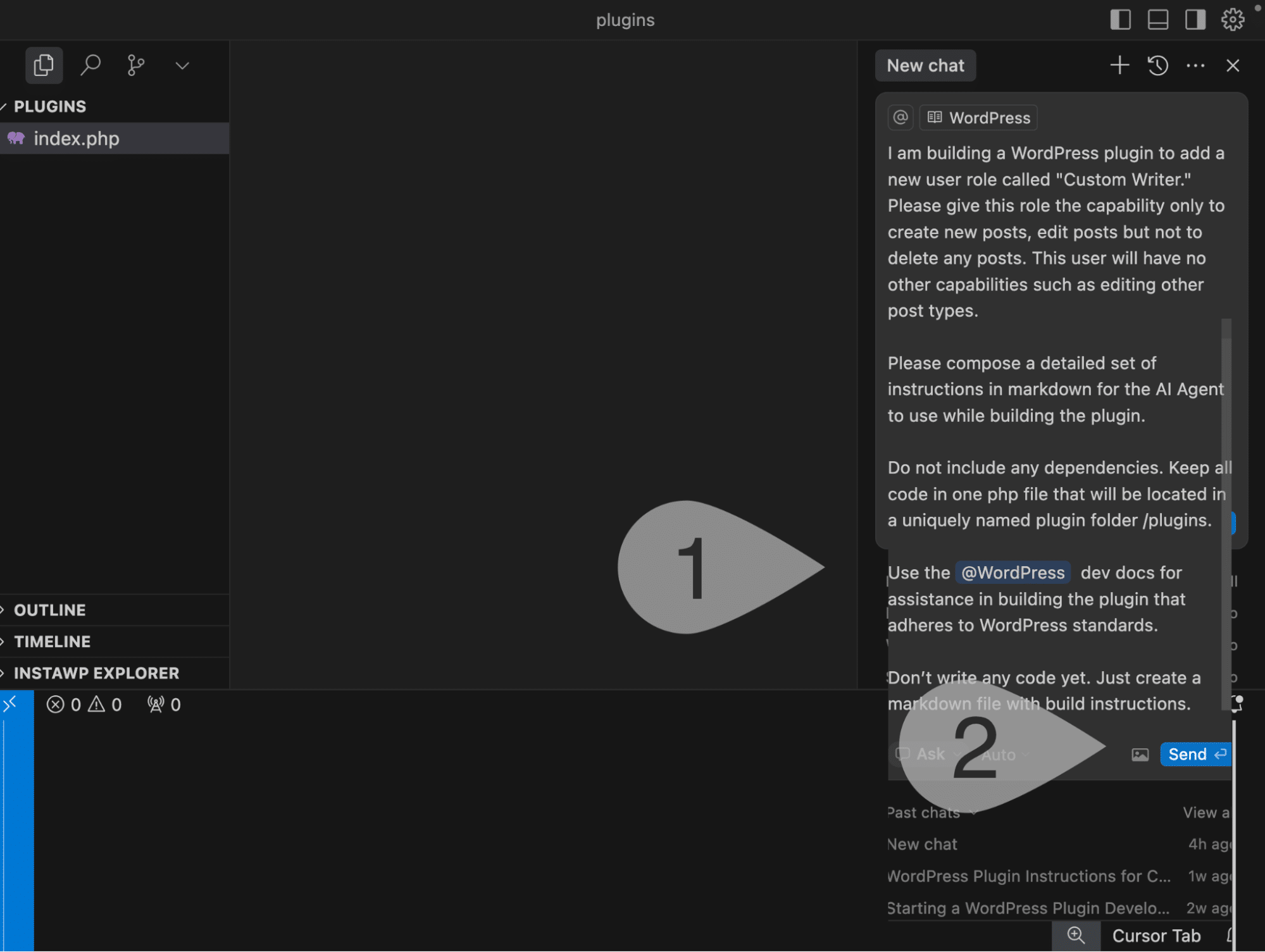Click the ports forwarded status indicator

(164, 705)
